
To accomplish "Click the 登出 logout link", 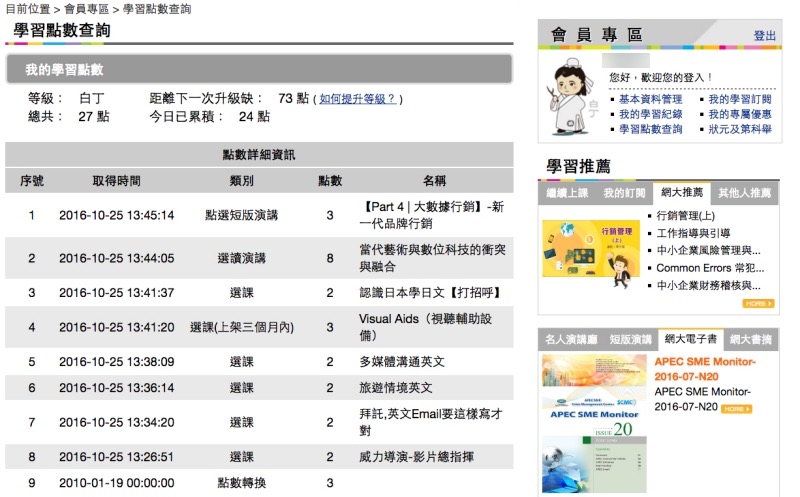I will 764,35.
